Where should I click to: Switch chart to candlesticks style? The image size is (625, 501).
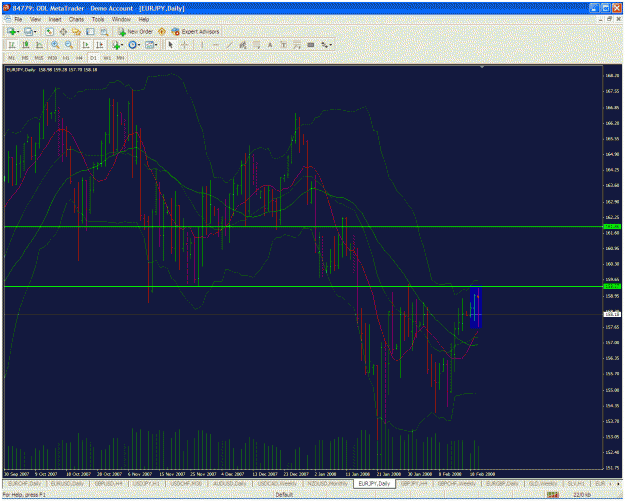pyautogui.click(x=26, y=45)
